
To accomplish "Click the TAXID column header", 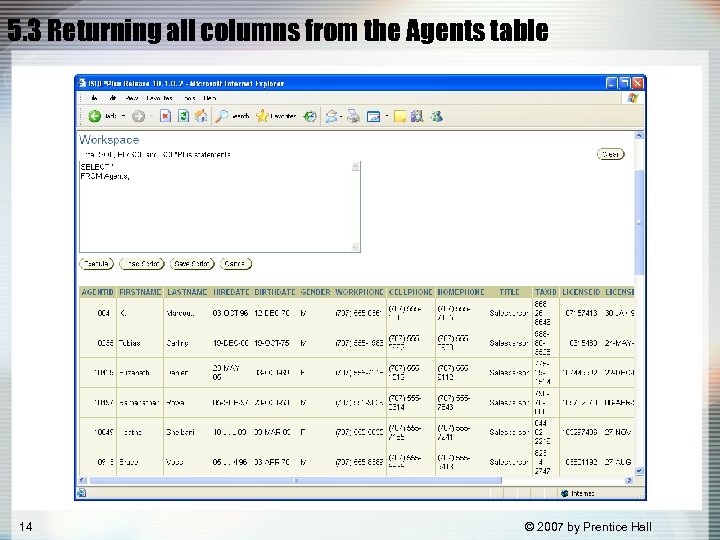I will pyautogui.click(x=546, y=292).
